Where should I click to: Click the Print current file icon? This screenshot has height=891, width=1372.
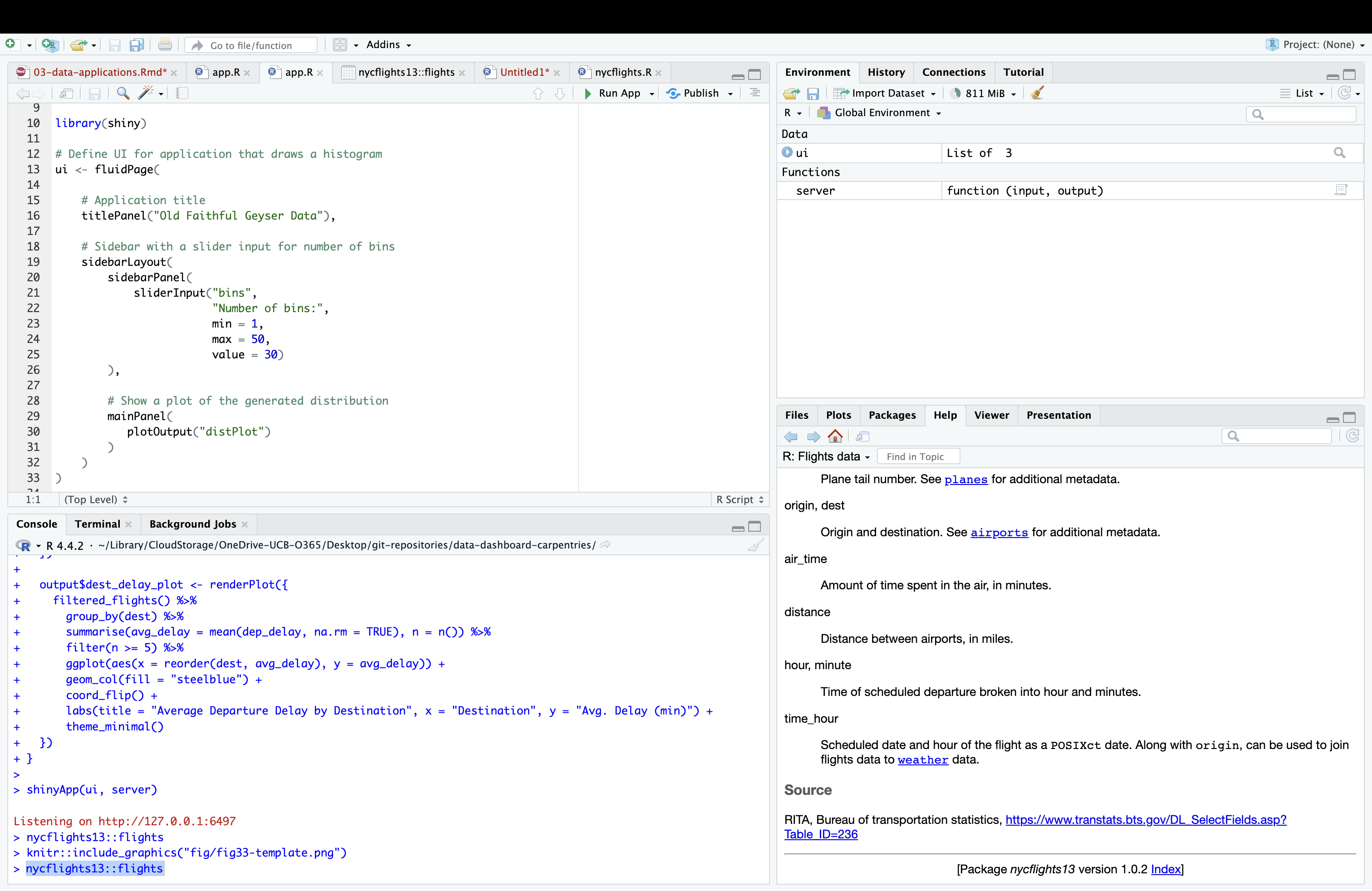tap(165, 44)
